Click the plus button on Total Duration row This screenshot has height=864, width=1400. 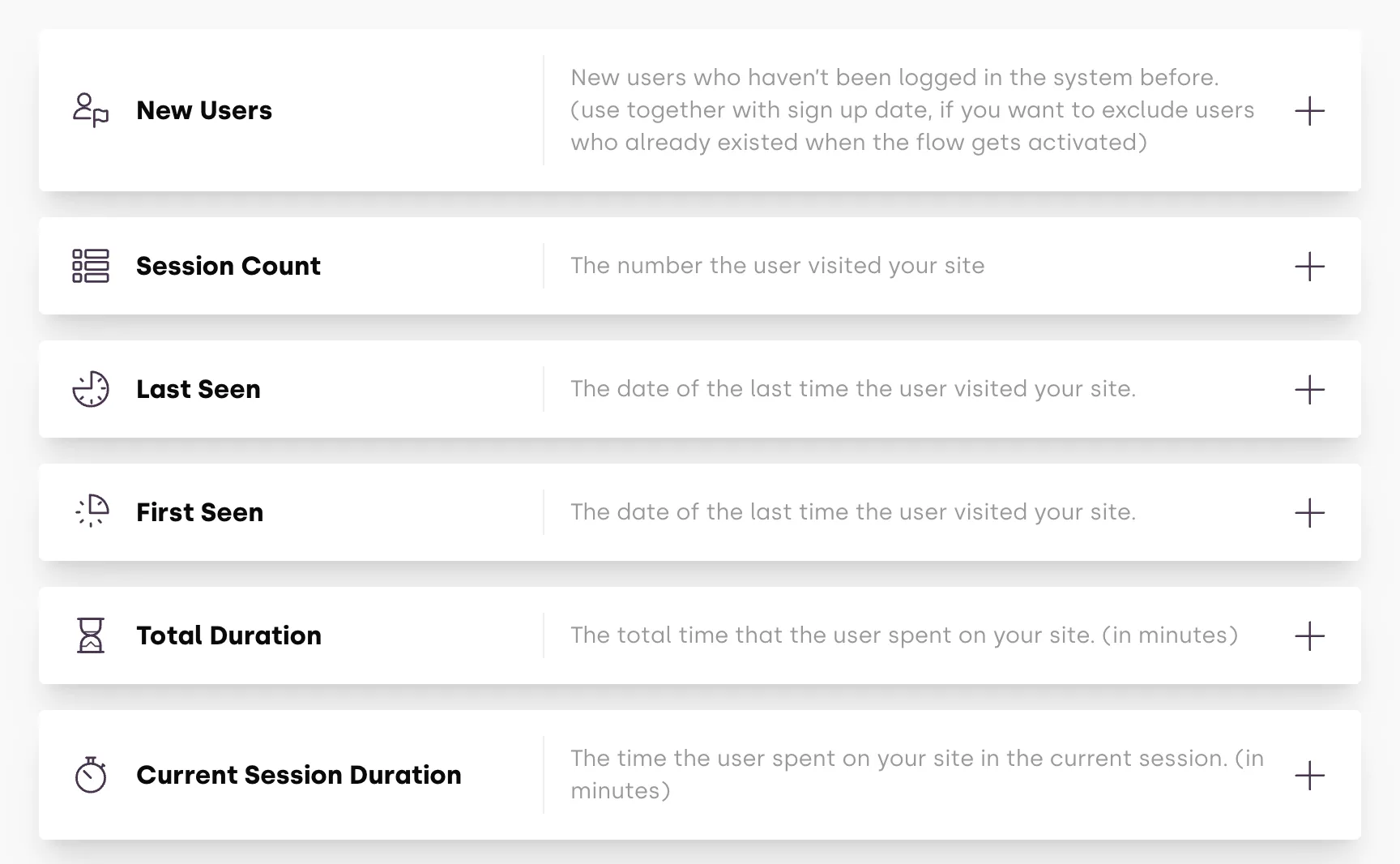tap(1310, 637)
